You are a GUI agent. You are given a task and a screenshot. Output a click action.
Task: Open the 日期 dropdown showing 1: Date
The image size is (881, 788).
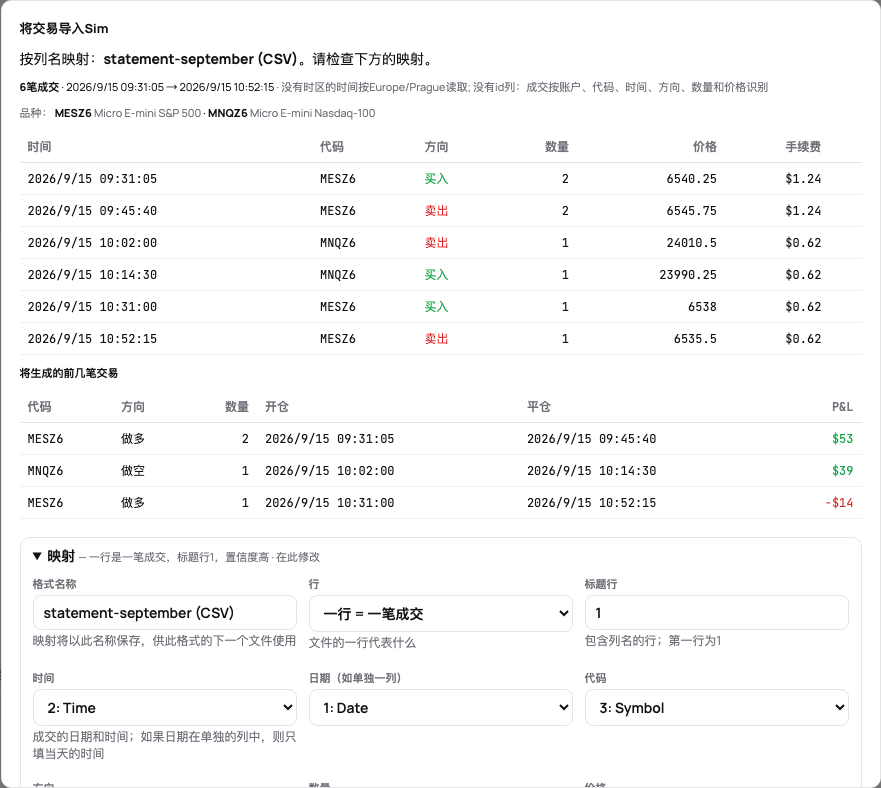[x=440, y=708]
